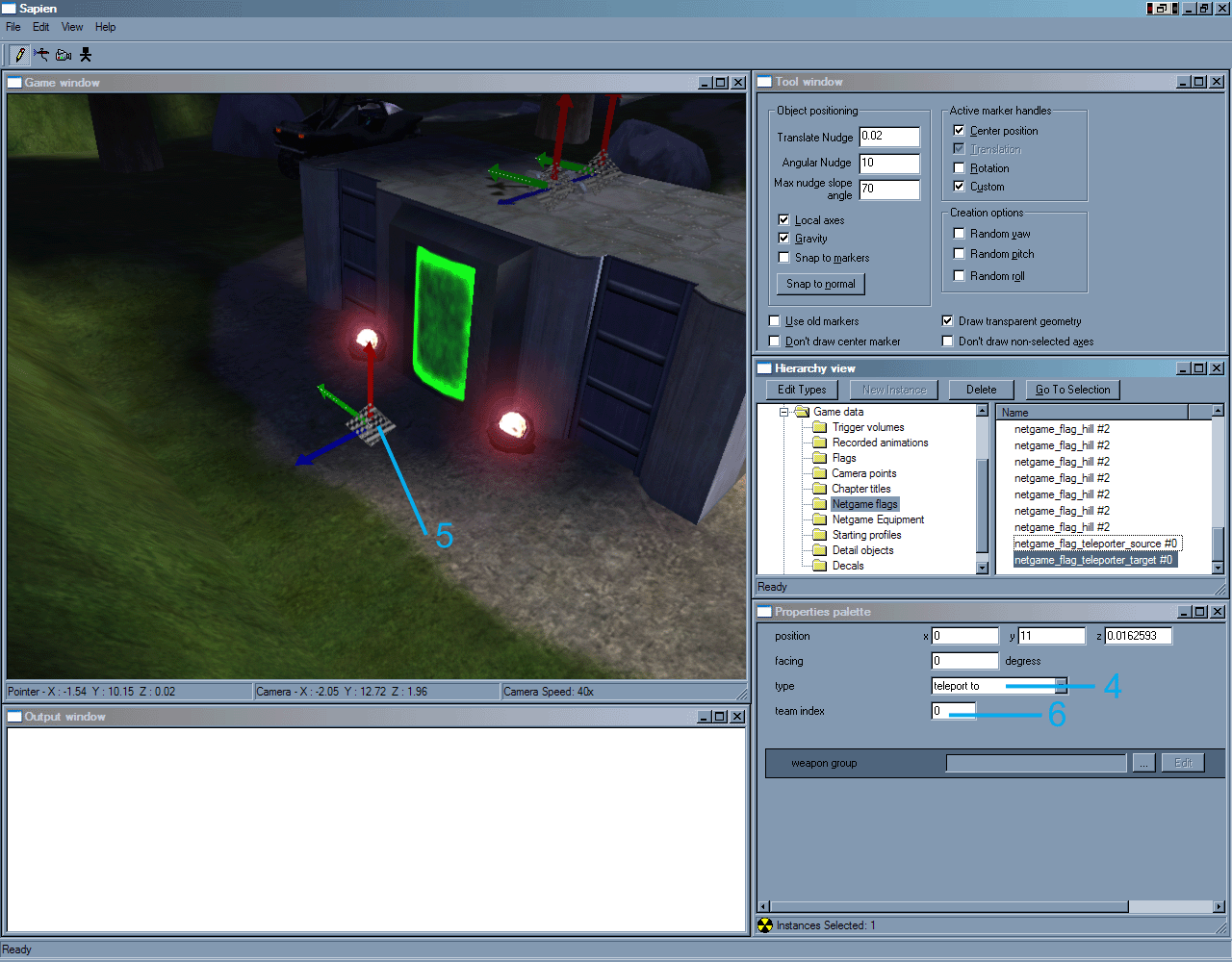Collapse the Game data tree node
Viewport: 1232px width, 962px height.
783,412
